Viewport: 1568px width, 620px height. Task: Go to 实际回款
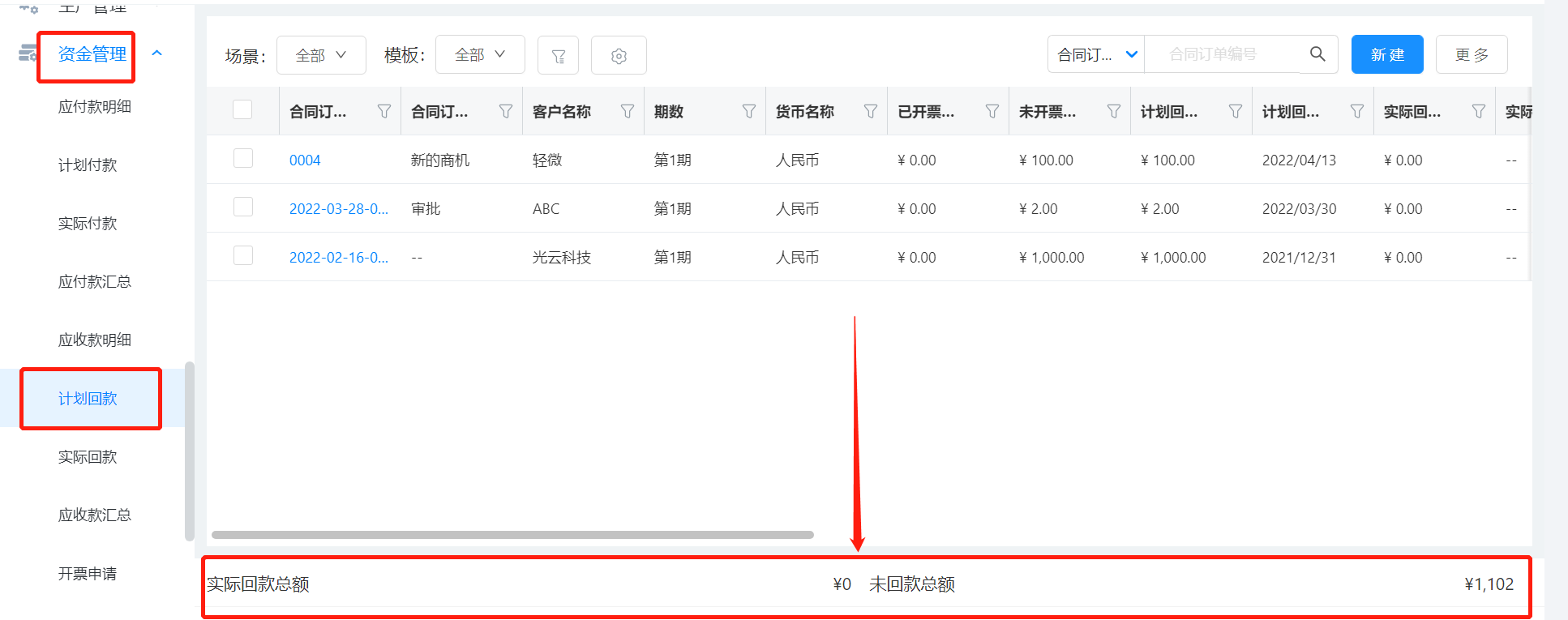[x=88, y=456]
